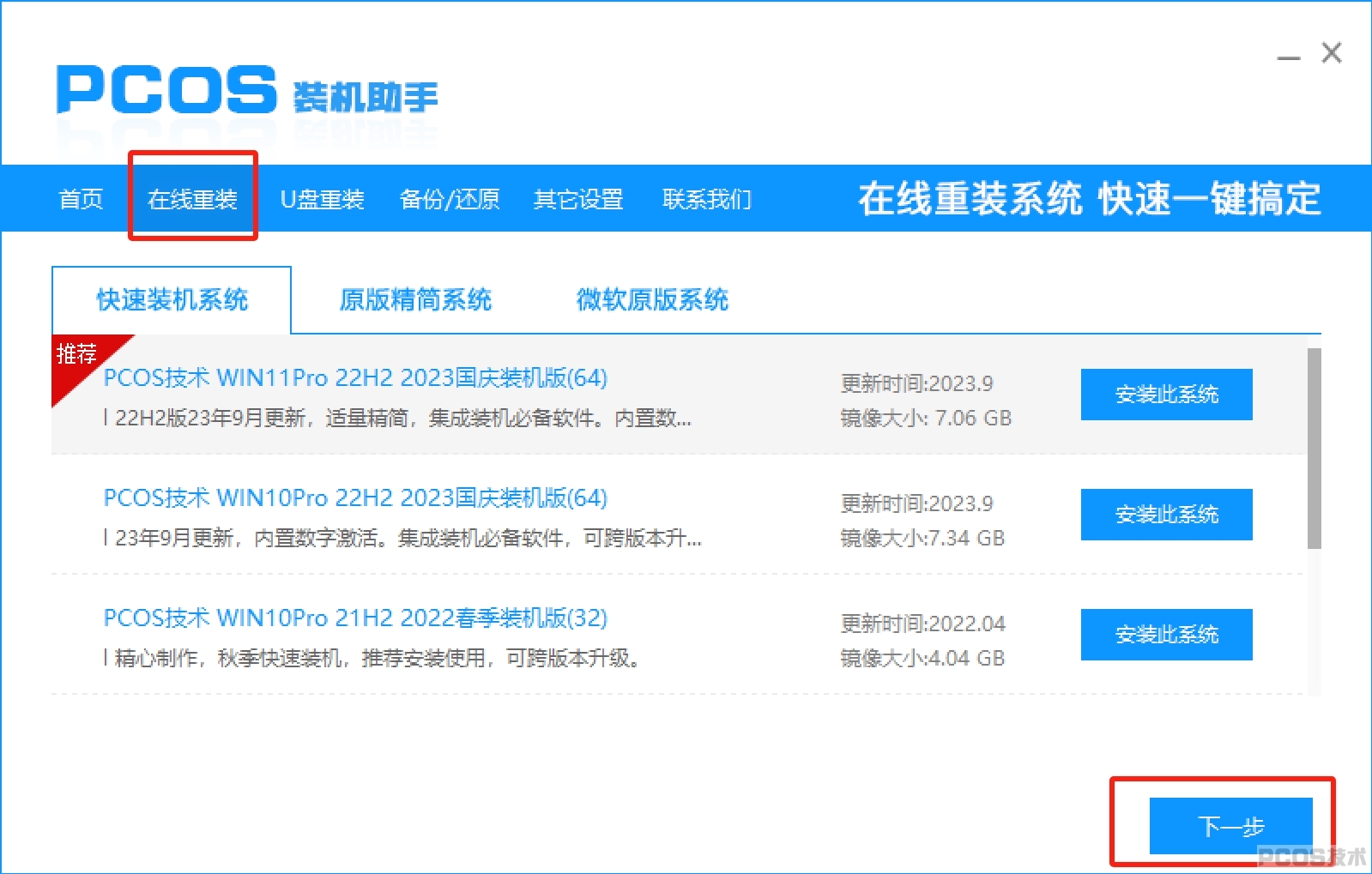Select the 快速装机系统 tab

click(x=172, y=299)
